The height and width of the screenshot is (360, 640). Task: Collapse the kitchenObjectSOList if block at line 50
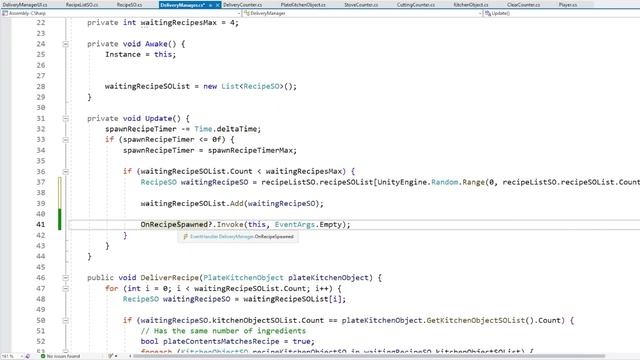[65, 320]
